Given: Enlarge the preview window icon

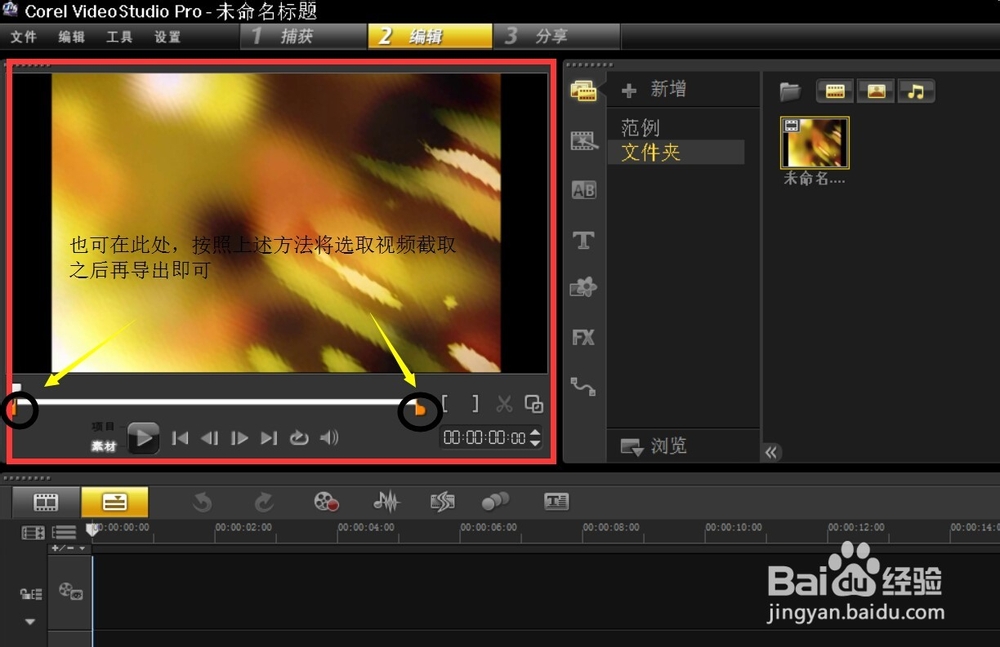Looking at the screenshot, I should [533, 404].
